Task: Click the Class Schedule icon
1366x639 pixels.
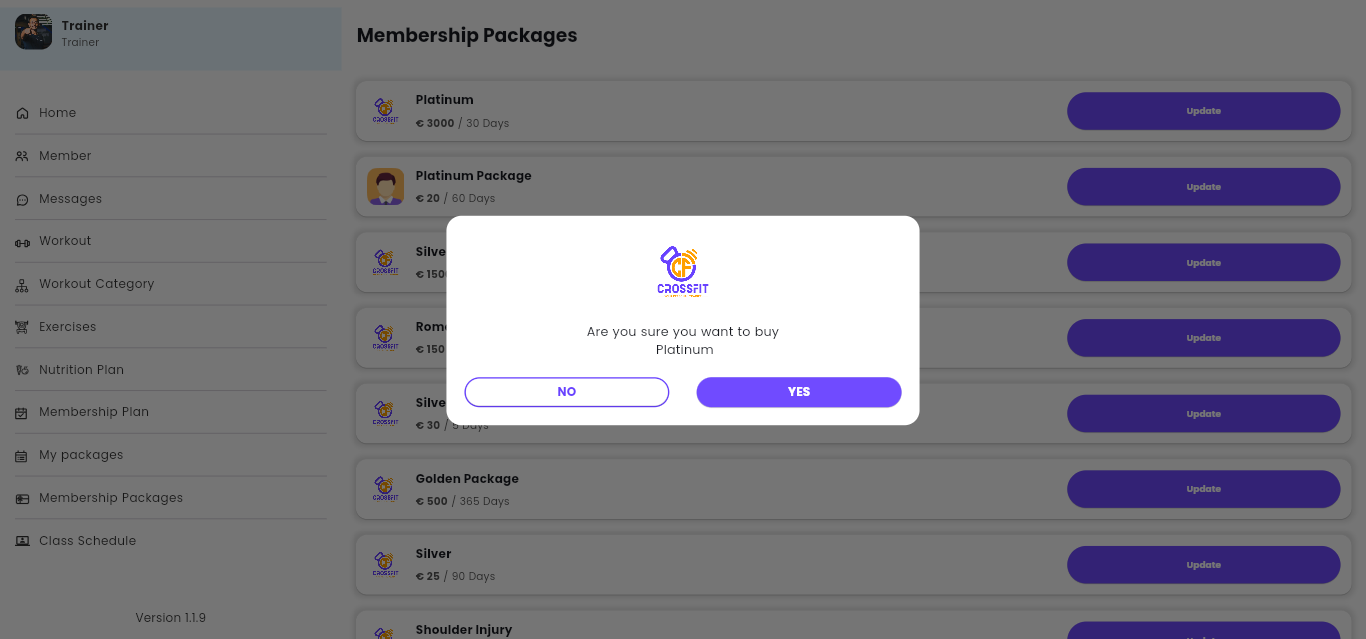Action: point(22,541)
